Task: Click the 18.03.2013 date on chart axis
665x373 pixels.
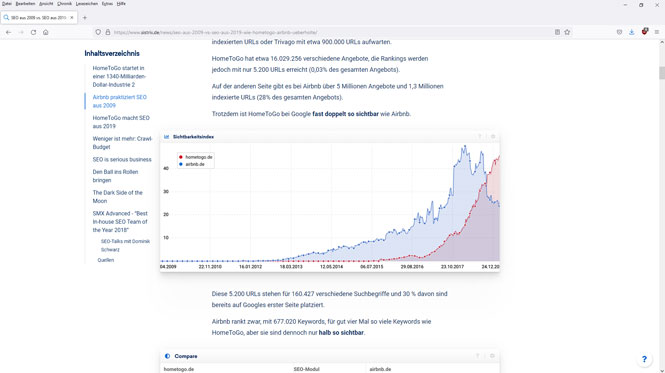Action: tap(291, 267)
